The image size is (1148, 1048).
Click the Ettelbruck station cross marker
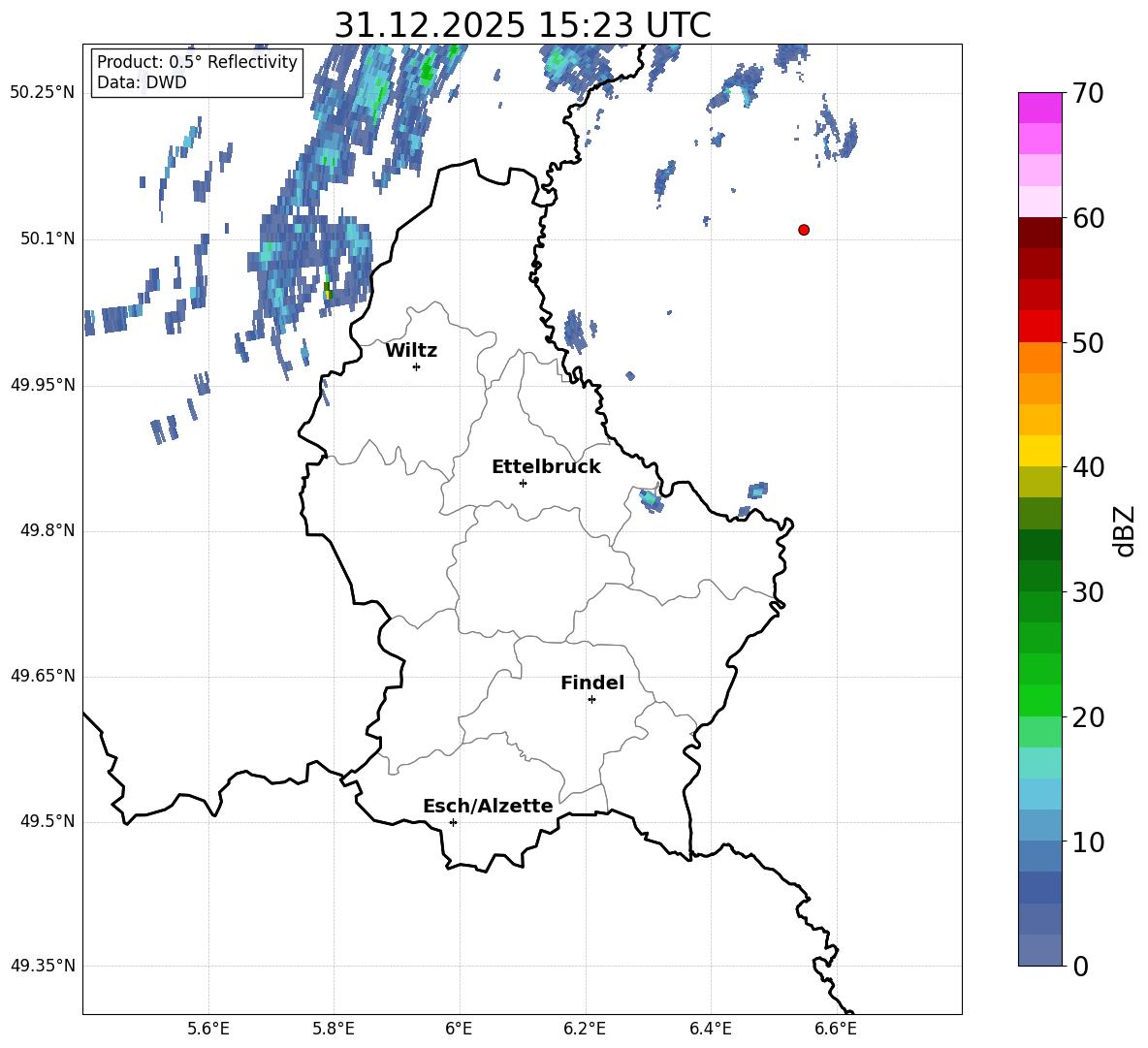coord(523,483)
